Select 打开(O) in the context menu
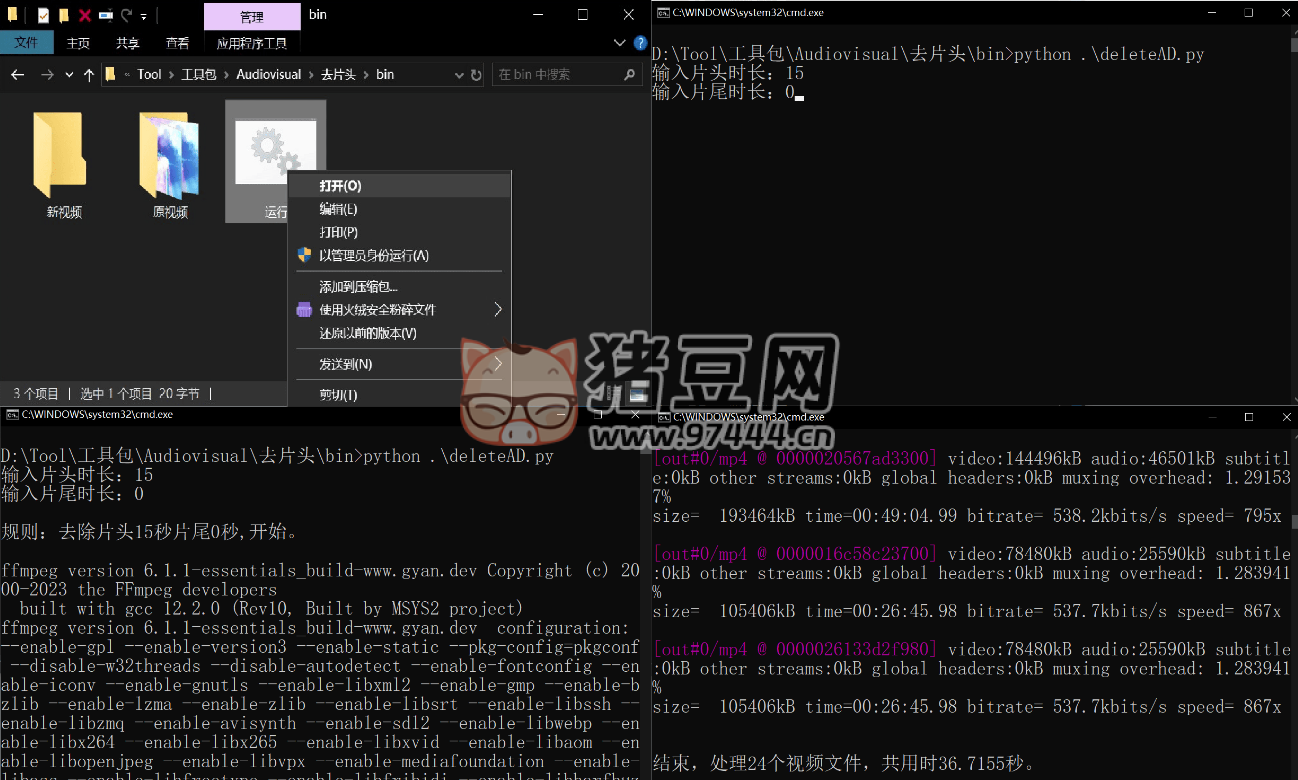Viewport: 1298px width, 780px height. [340, 186]
